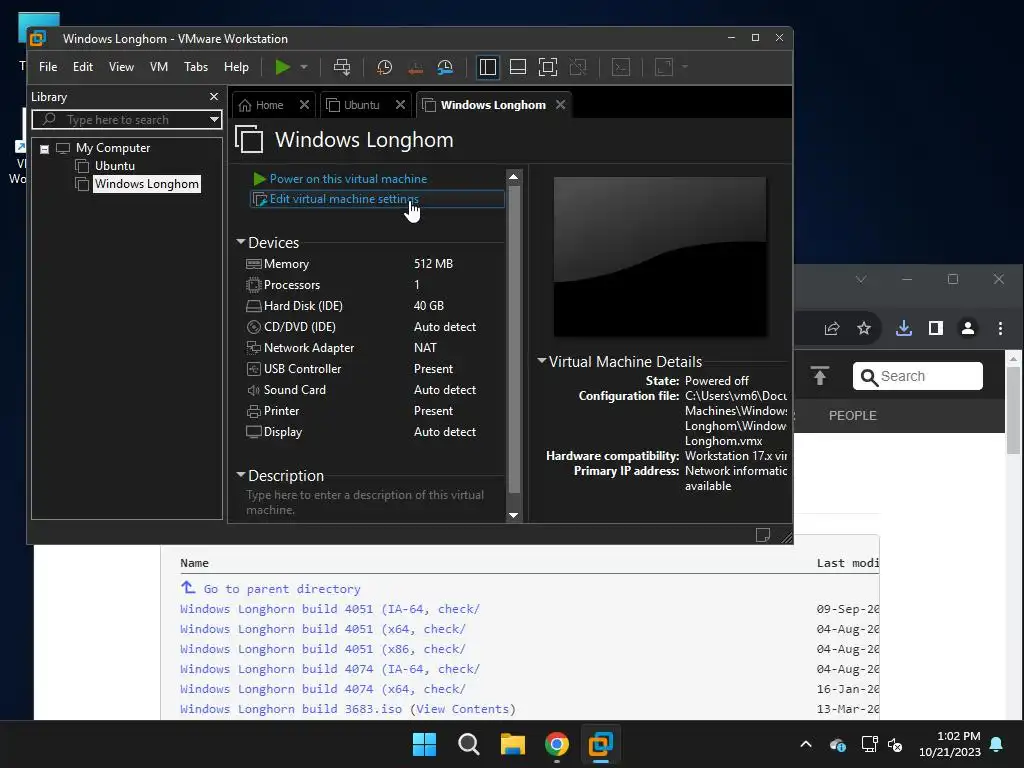Enter full screen mode icon
The image size is (1024, 768).
click(548, 67)
